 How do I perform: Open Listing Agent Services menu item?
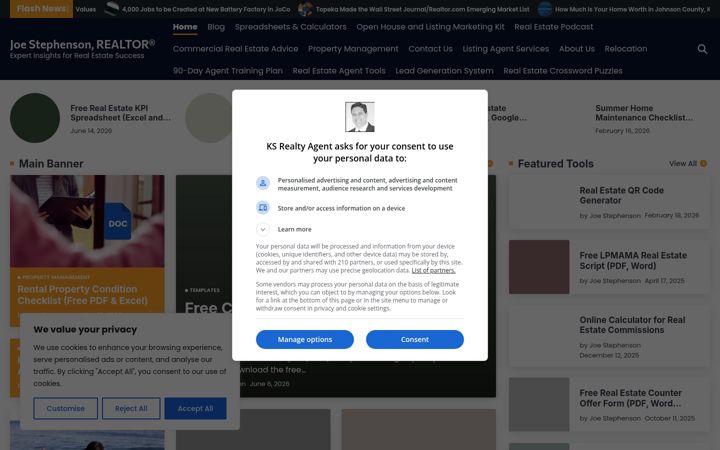pyautogui.click(x=506, y=49)
